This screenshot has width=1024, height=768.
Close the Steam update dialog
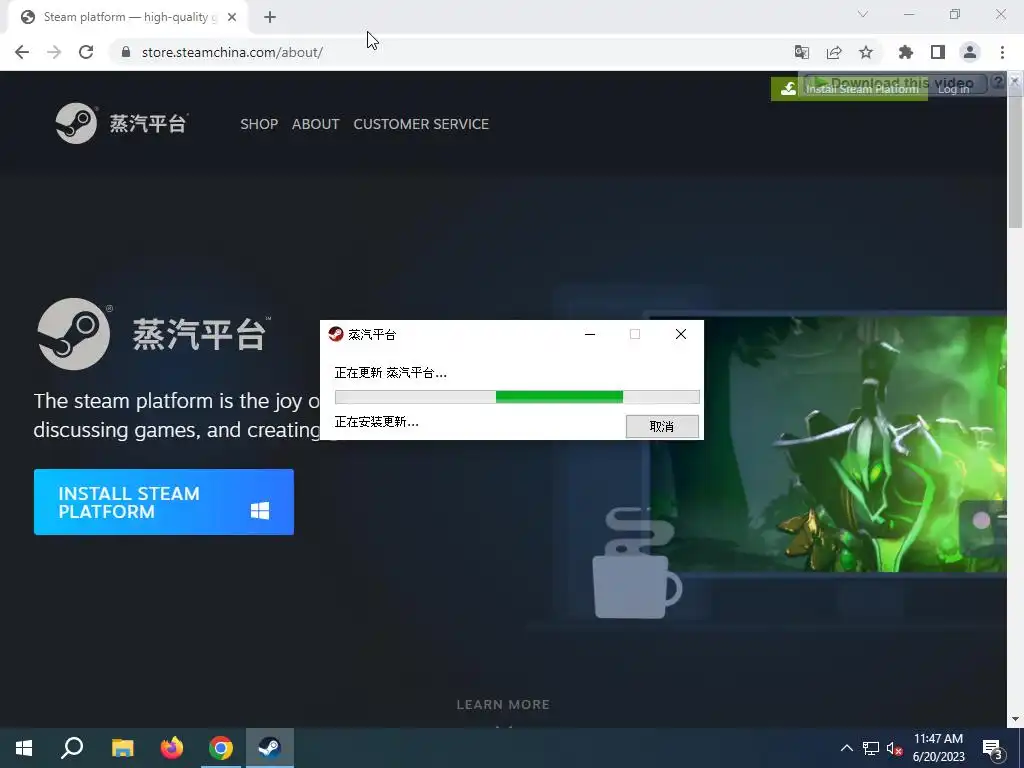tap(680, 334)
